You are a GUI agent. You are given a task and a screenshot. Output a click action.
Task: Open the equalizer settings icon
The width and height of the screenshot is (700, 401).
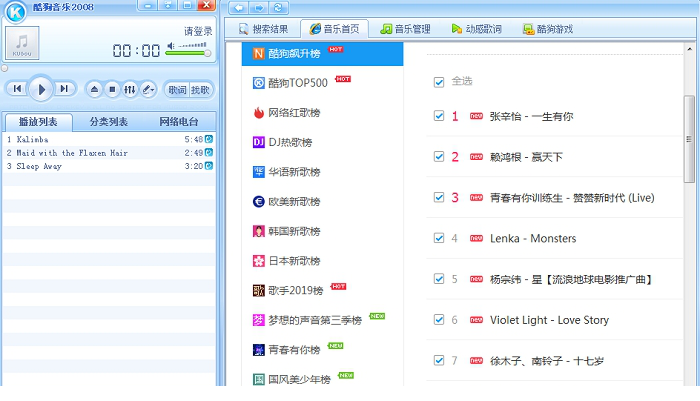tap(129, 89)
